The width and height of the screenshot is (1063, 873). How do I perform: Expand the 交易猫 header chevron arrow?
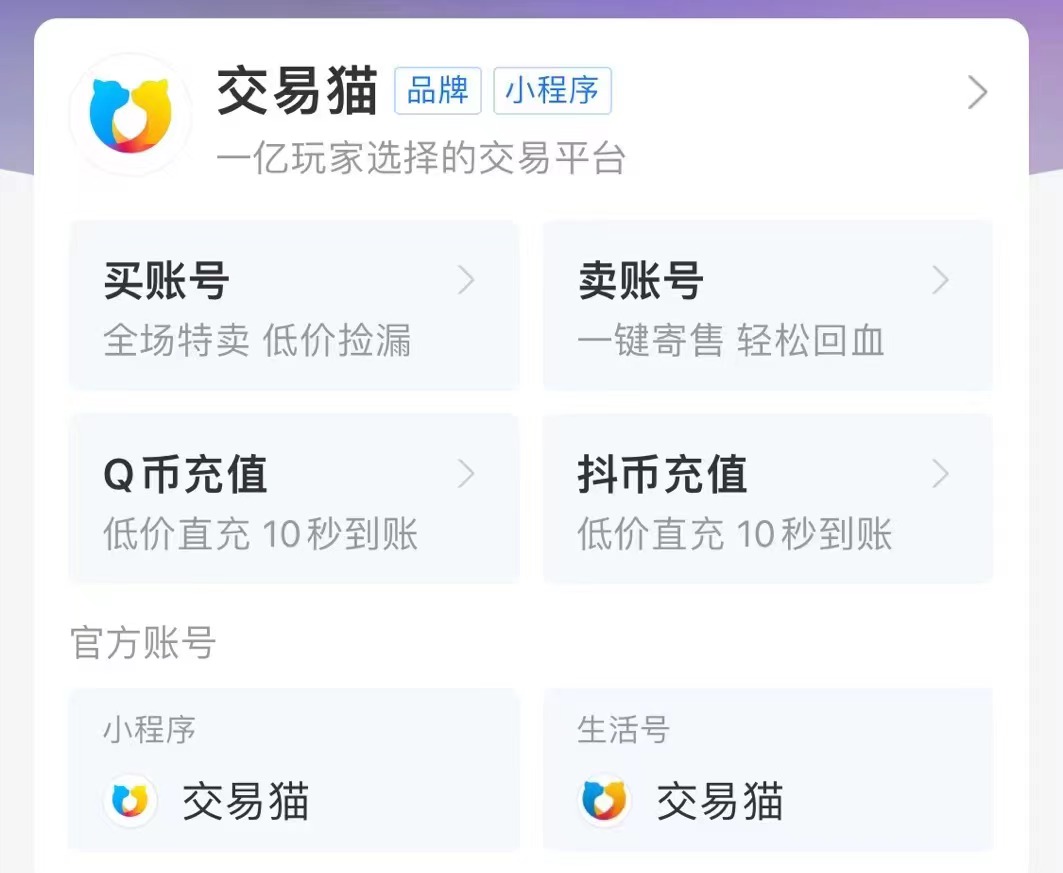pyautogui.click(x=977, y=93)
